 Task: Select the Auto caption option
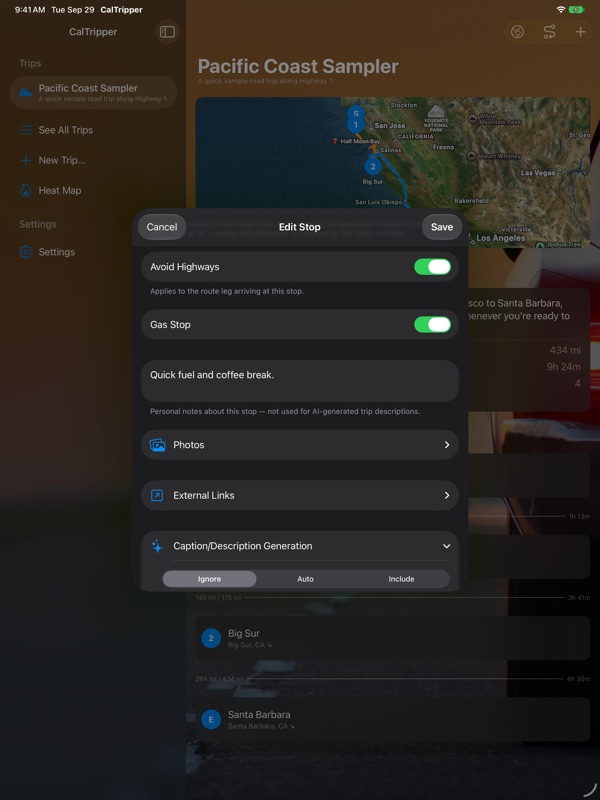pos(306,579)
